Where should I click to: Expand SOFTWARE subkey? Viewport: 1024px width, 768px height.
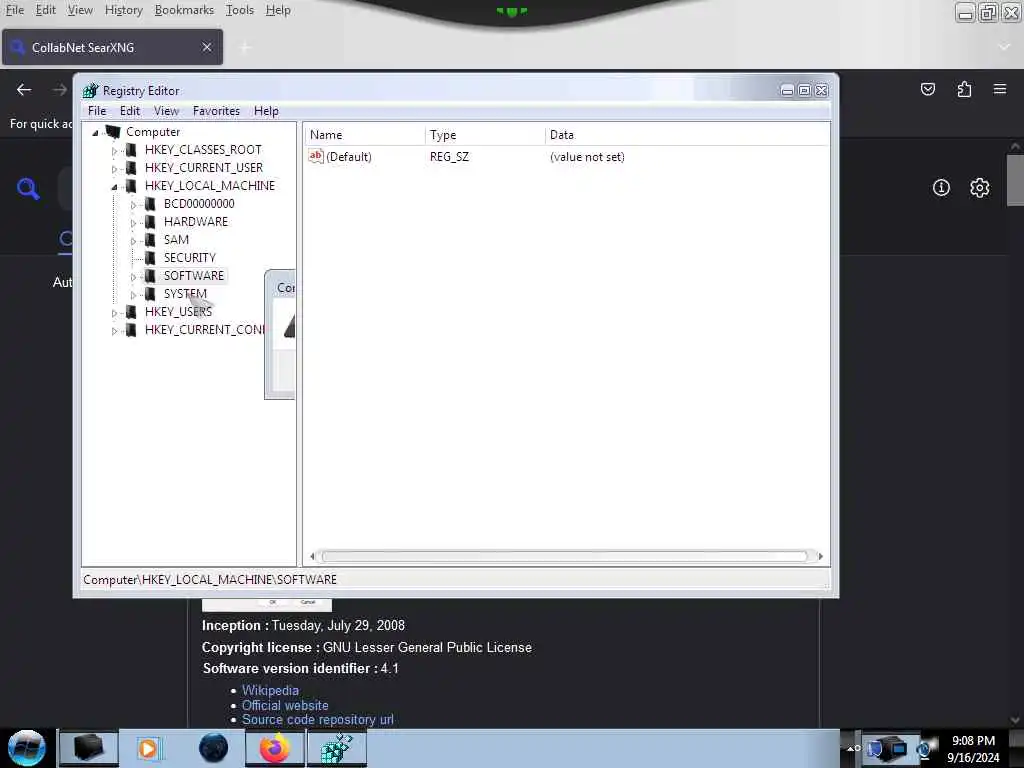coord(133,277)
